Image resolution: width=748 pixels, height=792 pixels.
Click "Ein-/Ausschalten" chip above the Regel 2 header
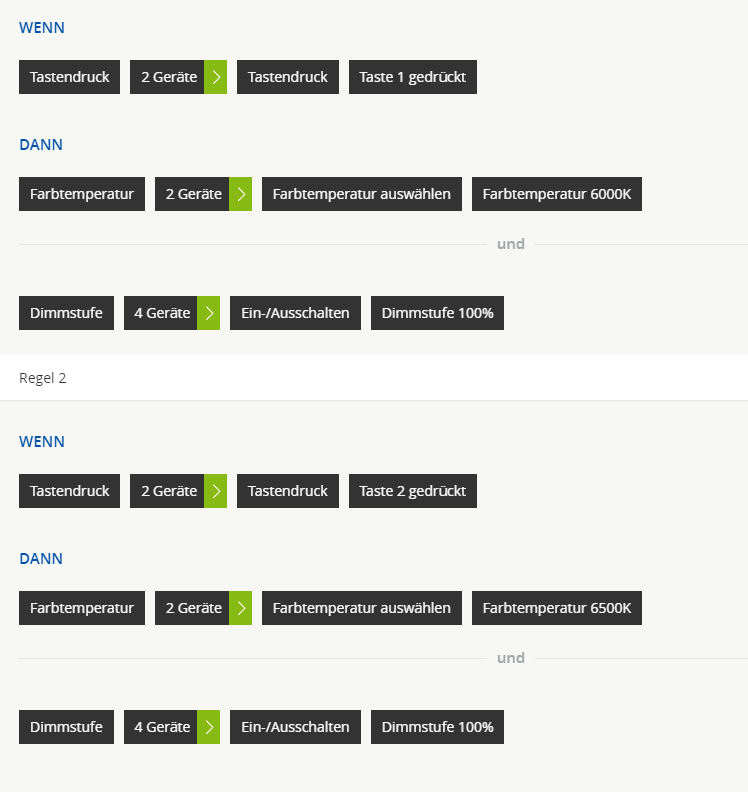[295, 313]
